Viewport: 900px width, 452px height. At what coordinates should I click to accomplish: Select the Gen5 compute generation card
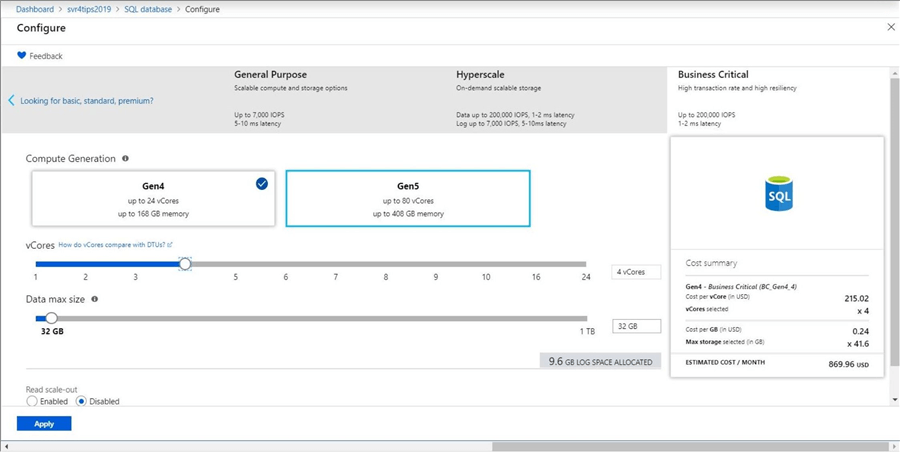408,198
